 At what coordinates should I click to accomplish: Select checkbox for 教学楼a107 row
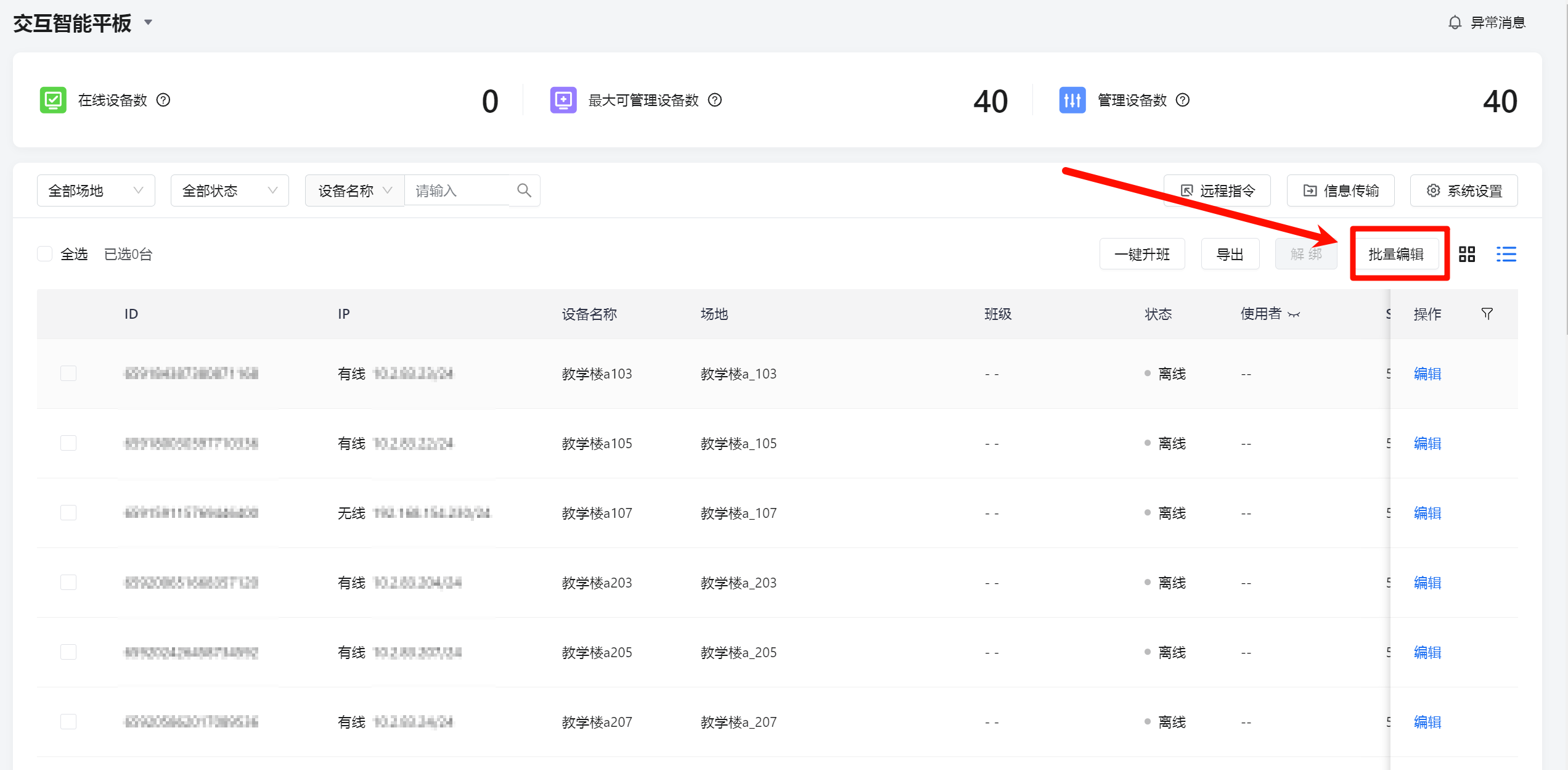(x=68, y=513)
